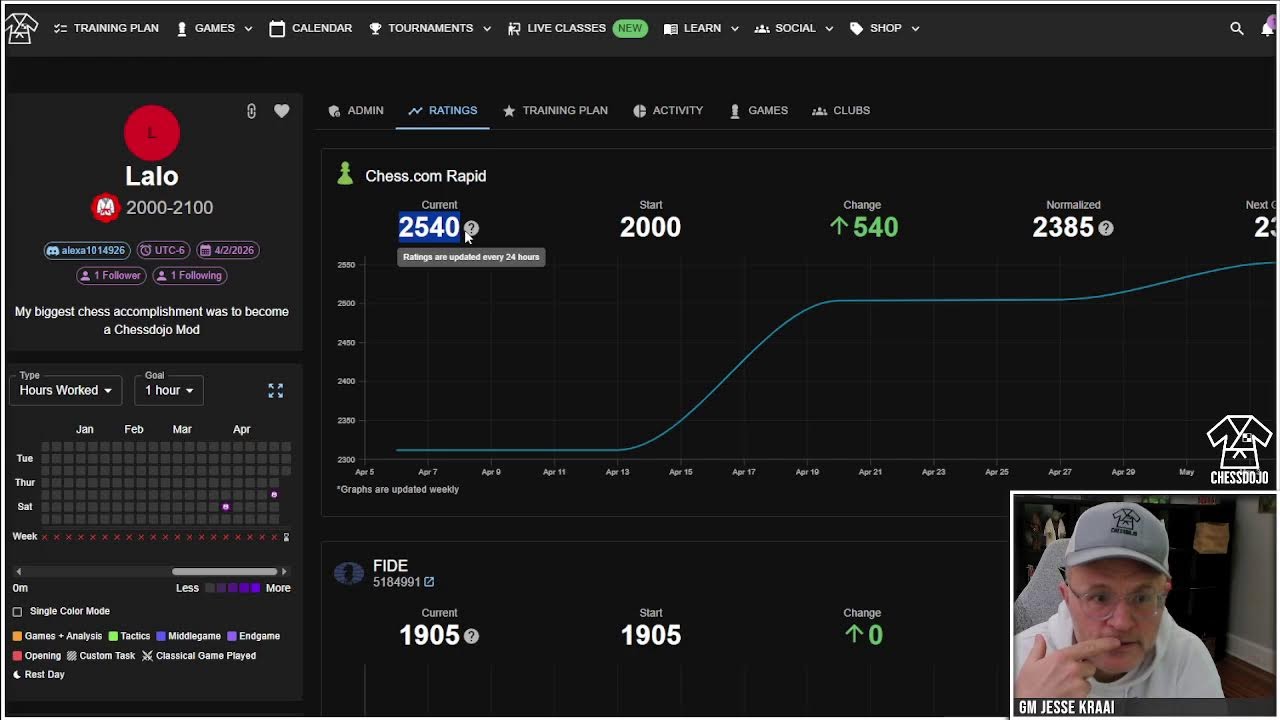Click the Chess.com Rapid heading
Image resolution: width=1280 pixels, height=720 pixels.
(426, 176)
